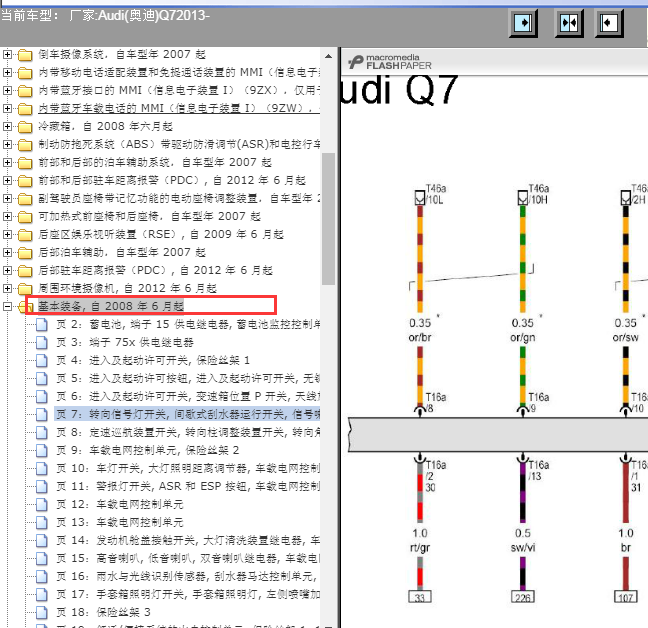648x628 pixels.
Task: Click 当前车型 Audi Q7 2013 header text
Action: (105, 16)
